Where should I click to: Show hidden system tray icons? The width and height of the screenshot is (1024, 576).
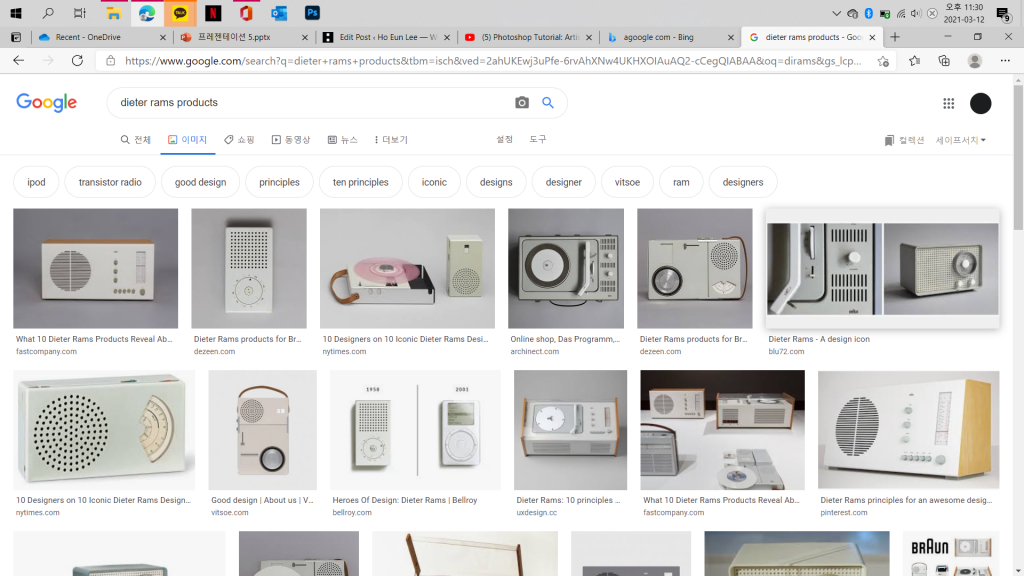[x=836, y=13]
